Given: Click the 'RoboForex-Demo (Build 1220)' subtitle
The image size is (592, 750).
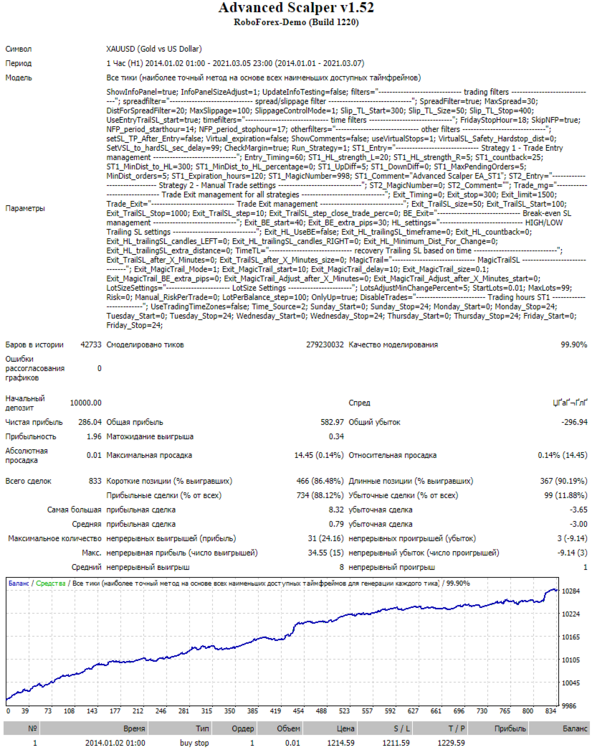Looking at the screenshot, I should tap(296, 22).
